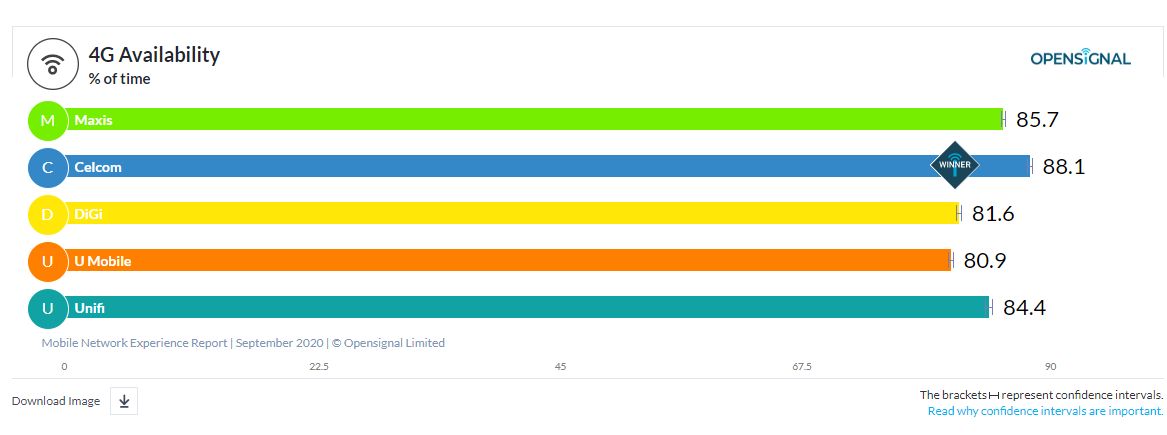Click the Maxis 85.7 value label
Viewport: 1167px width, 435px height.
[x=1037, y=120]
